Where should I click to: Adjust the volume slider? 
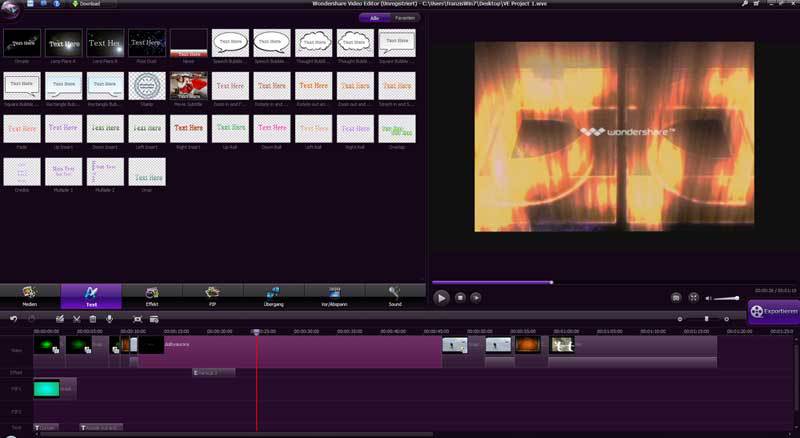(727, 298)
